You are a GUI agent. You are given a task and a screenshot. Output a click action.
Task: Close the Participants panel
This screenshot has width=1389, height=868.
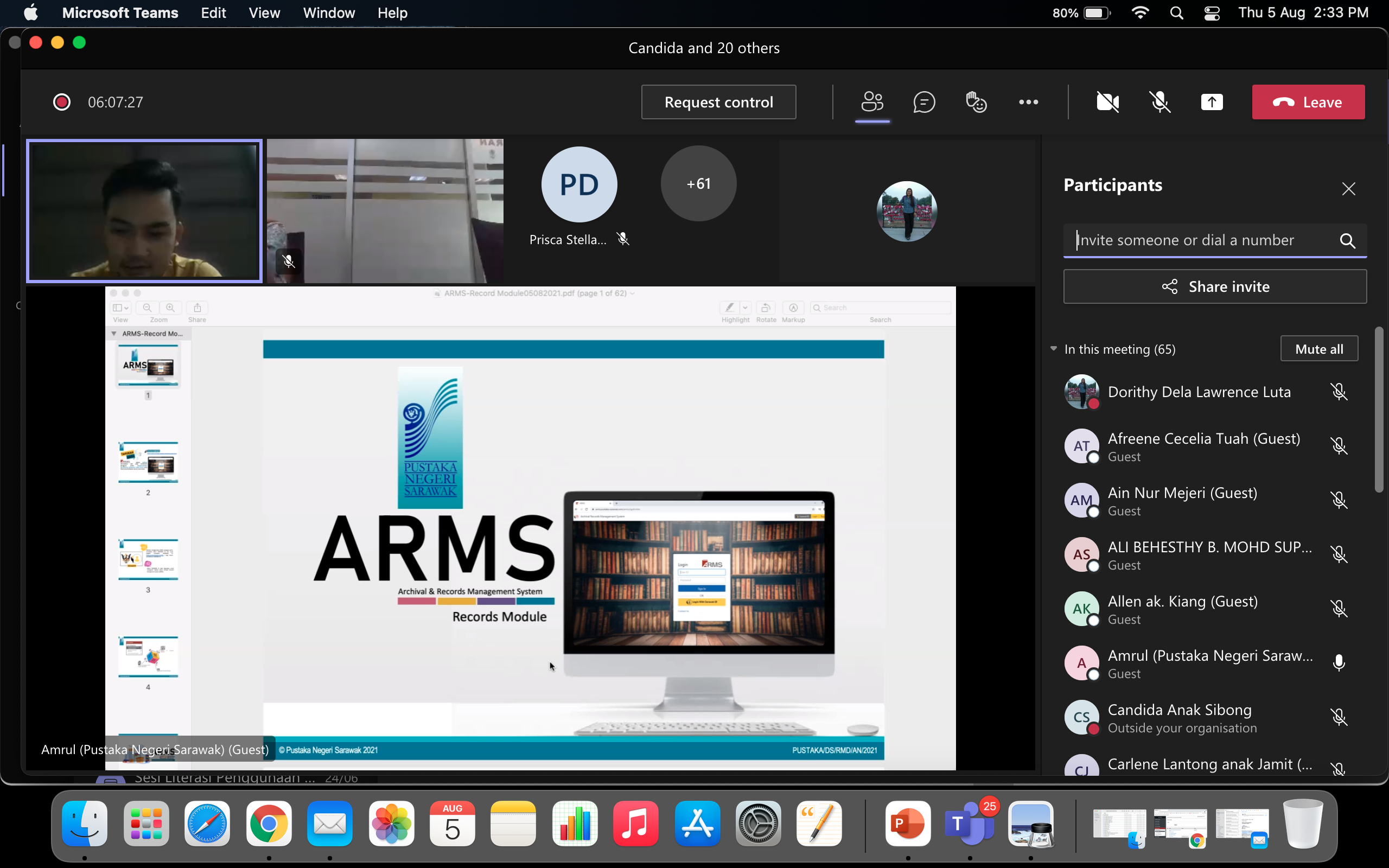click(1348, 188)
